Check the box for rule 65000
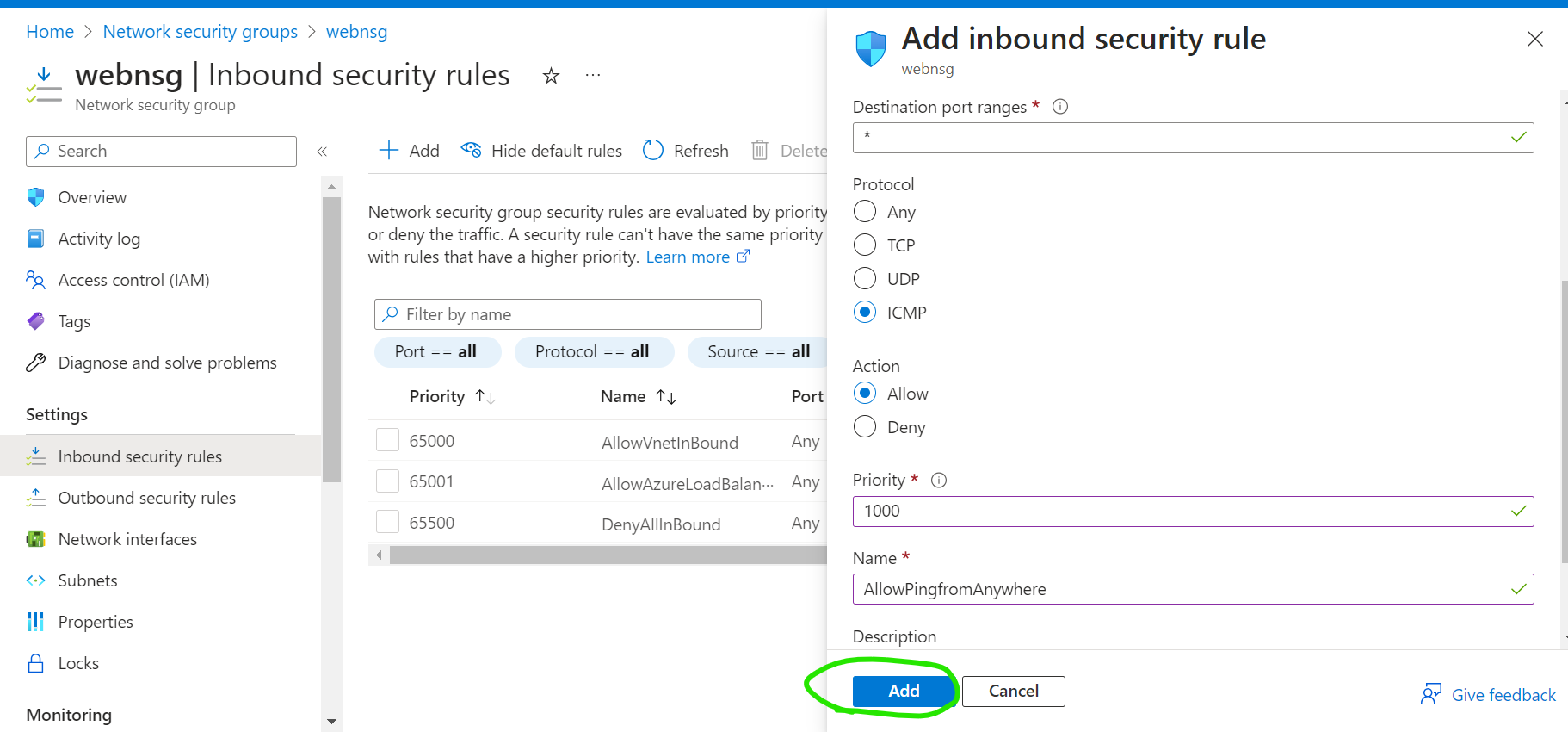 click(x=387, y=440)
